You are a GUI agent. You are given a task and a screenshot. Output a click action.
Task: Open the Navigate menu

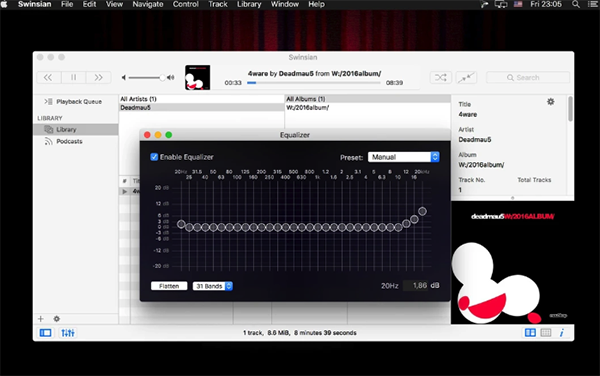[x=148, y=4]
